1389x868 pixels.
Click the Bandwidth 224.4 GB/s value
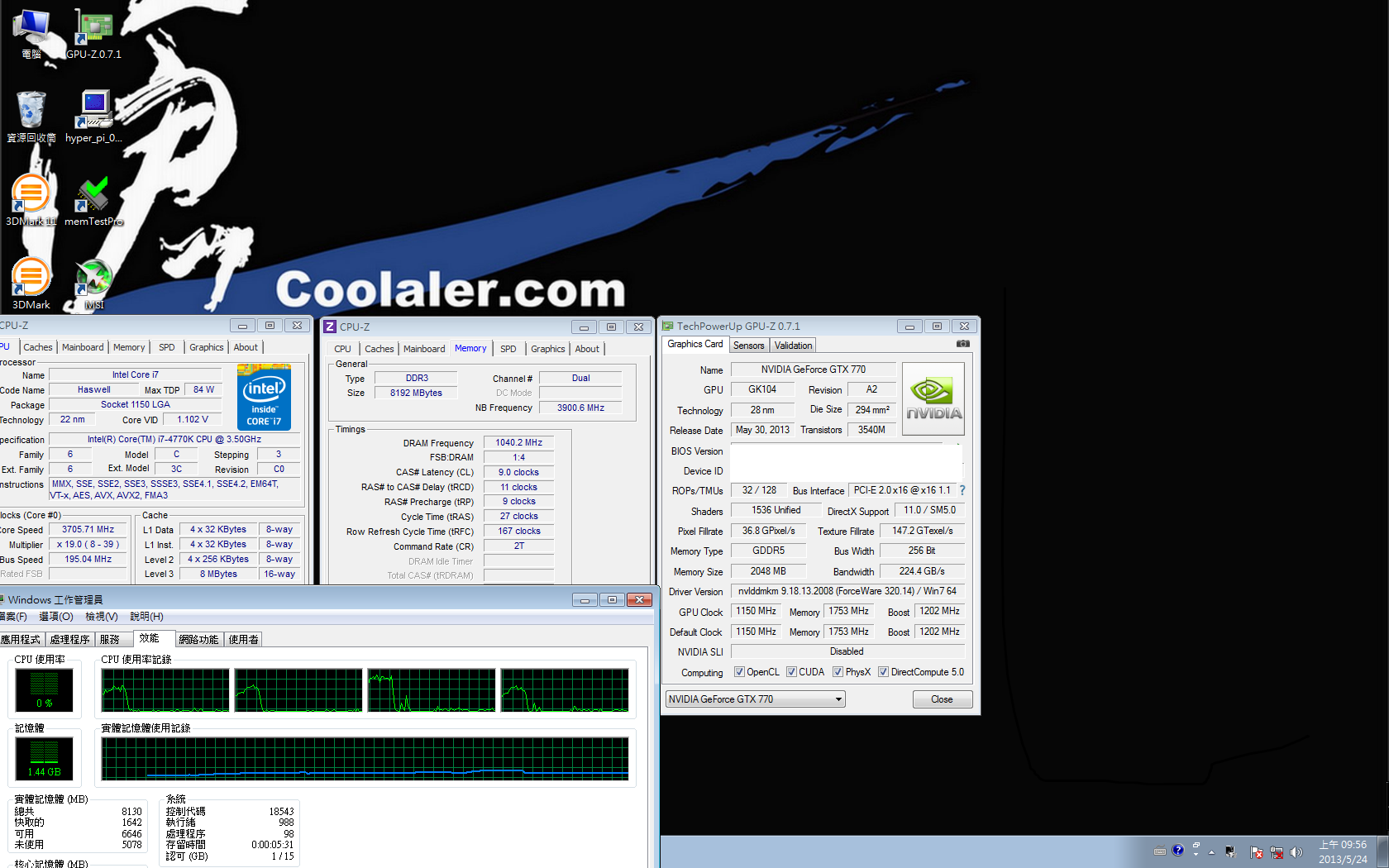coord(921,571)
